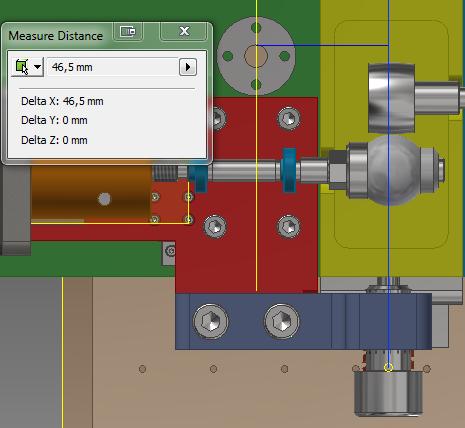Select the Delta X value line
The height and width of the screenshot is (428, 465).
[62, 101]
